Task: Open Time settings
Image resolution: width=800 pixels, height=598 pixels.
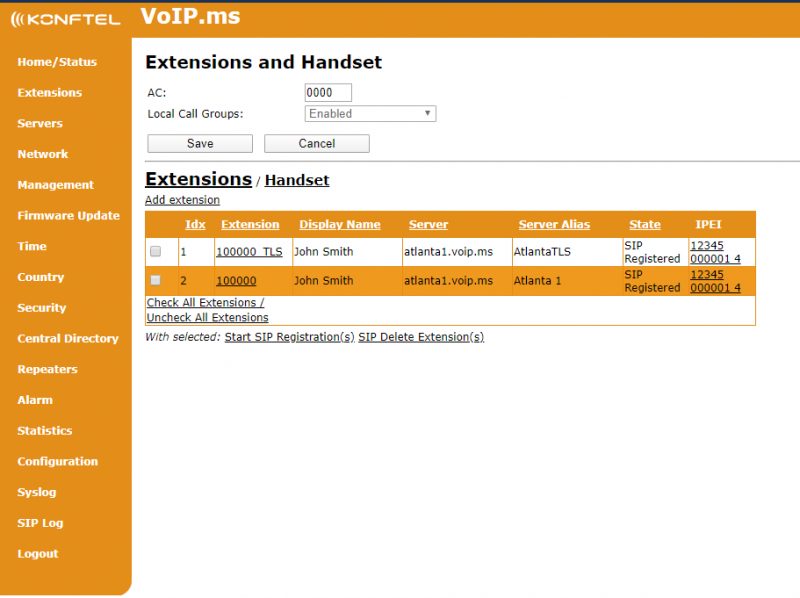Action: (x=32, y=246)
